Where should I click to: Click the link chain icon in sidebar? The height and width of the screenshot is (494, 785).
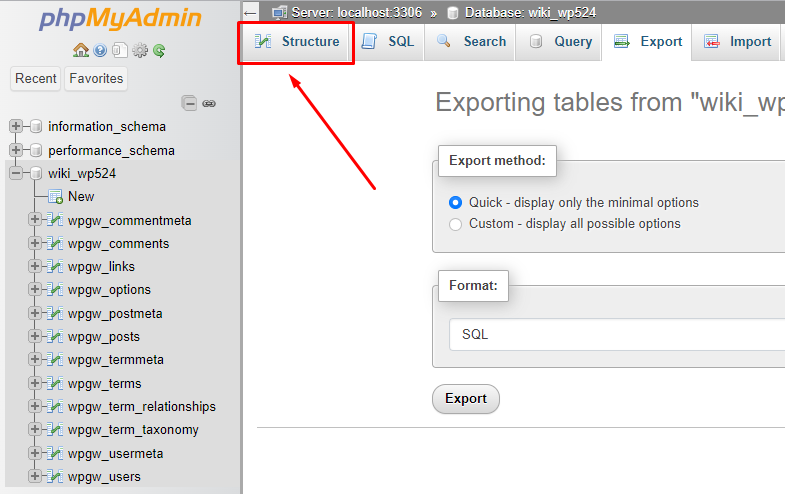209,104
